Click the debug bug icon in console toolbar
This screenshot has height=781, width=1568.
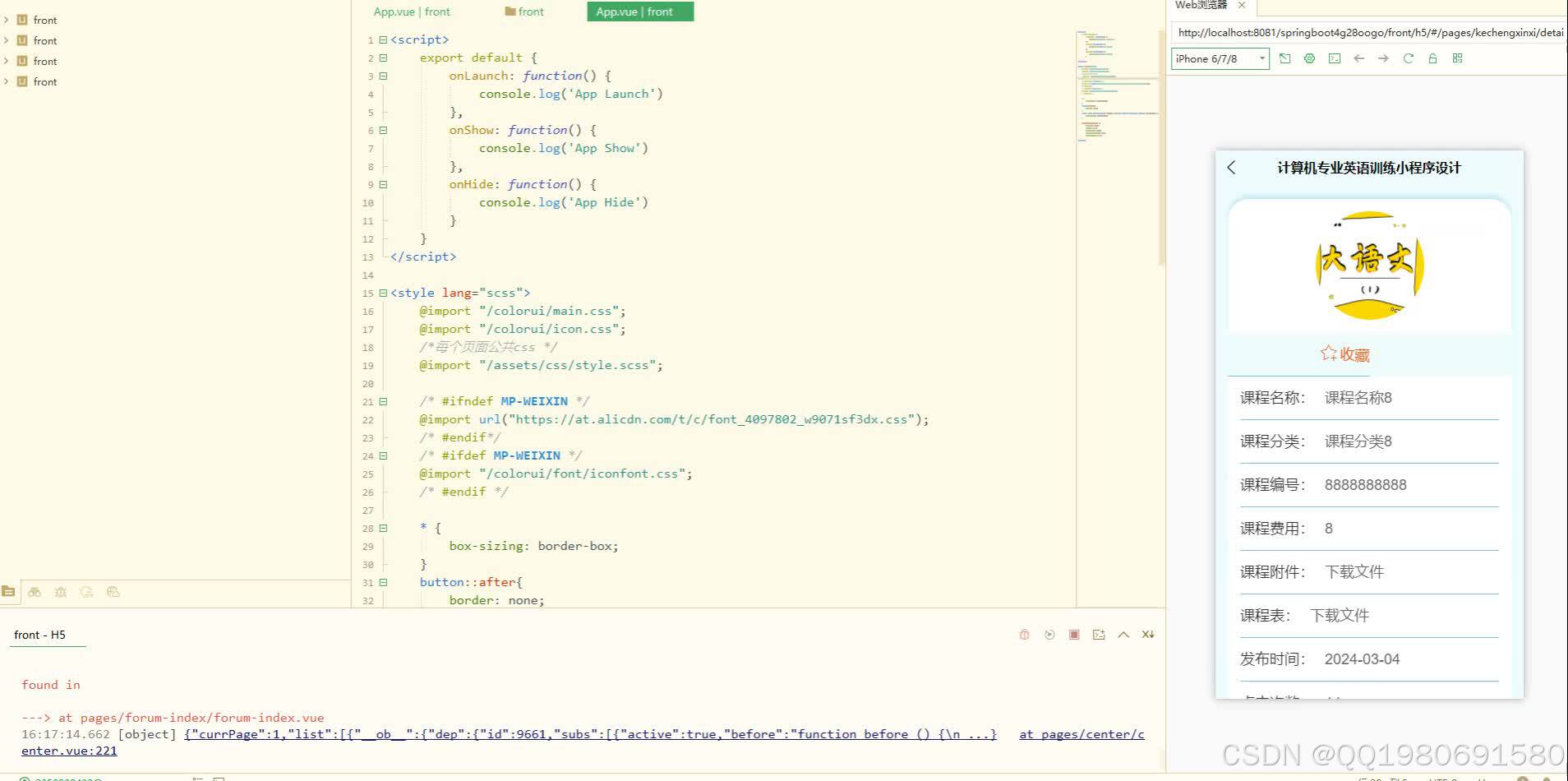[1024, 635]
